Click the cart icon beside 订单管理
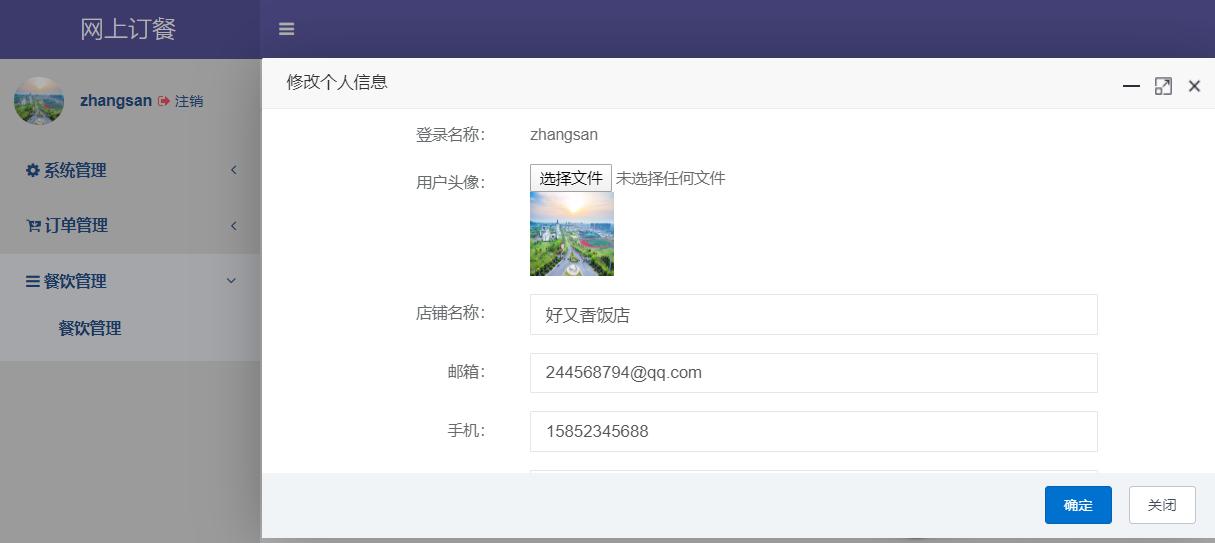Viewport: 1215px width, 543px height. [x=33, y=226]
